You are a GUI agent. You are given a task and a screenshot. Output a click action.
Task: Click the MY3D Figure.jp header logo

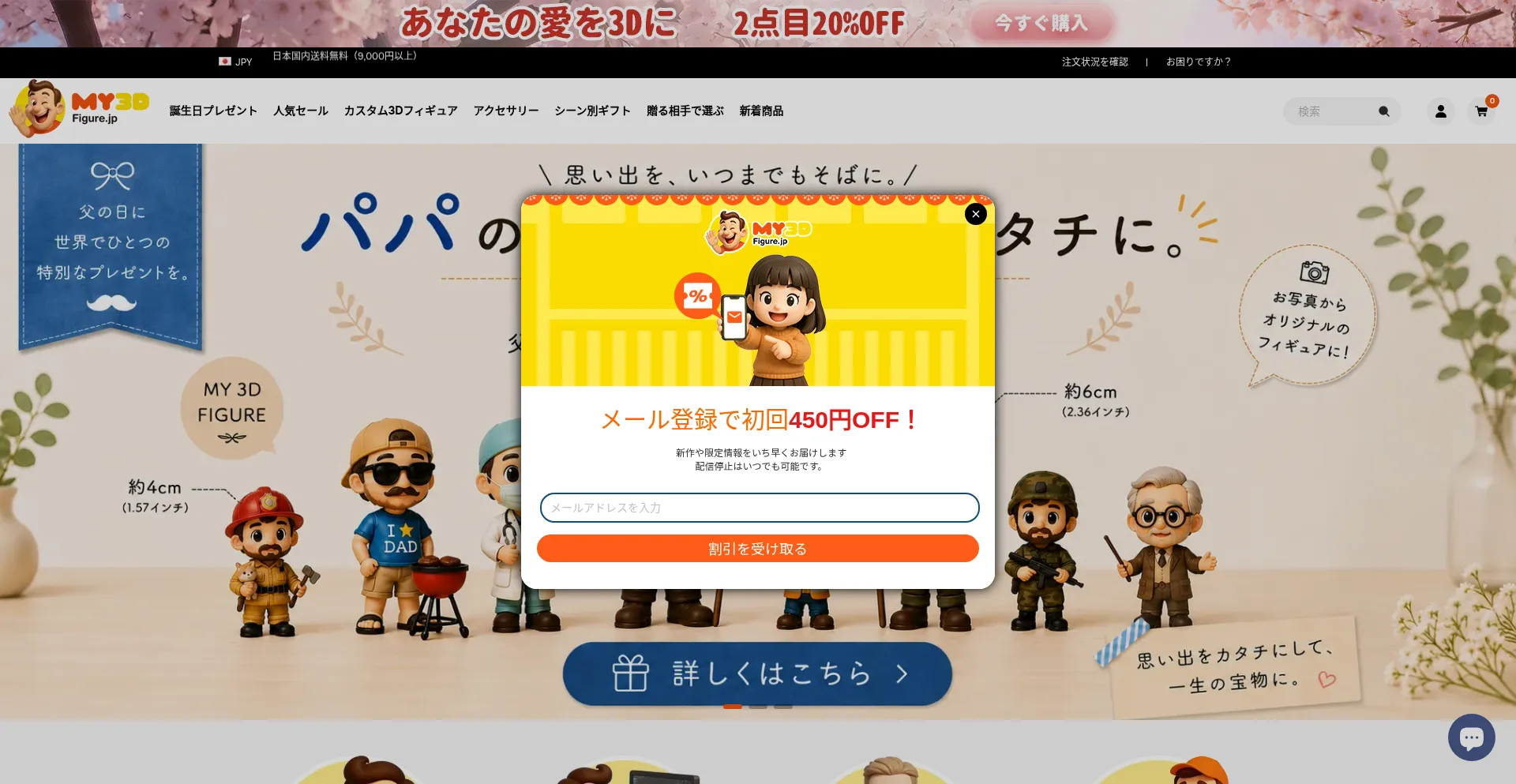tap(79, 108)
